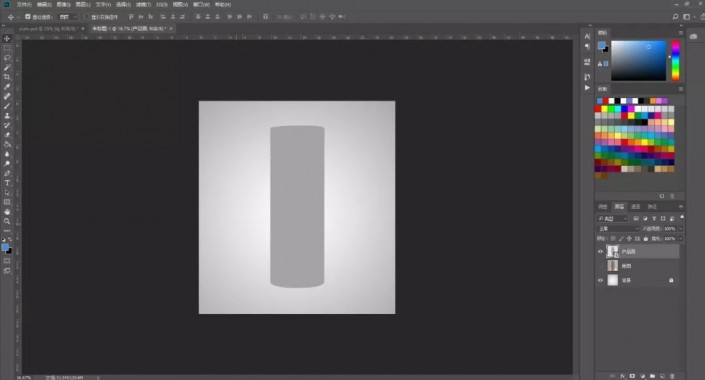Viewport: 705px width, 380px height.
Task: Click the delete layer trash icon
Action: coord(673,376)
